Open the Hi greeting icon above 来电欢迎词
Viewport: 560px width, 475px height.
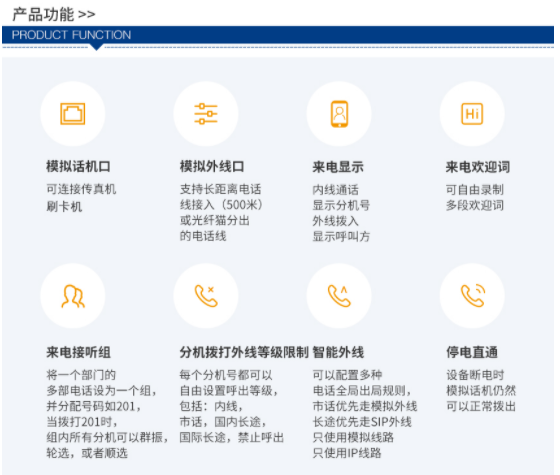(x=472, y=114)
